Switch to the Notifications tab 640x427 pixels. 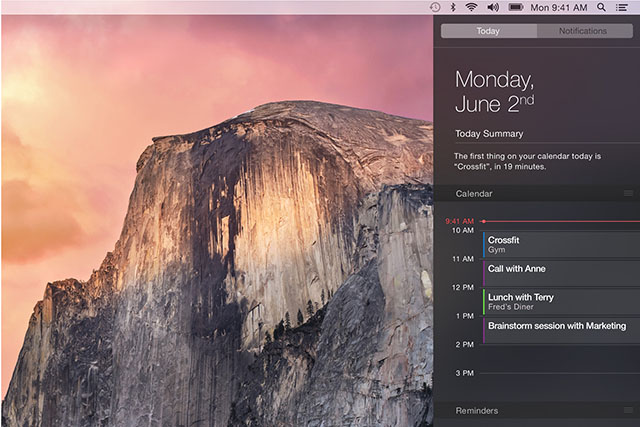tap(582, 31)
